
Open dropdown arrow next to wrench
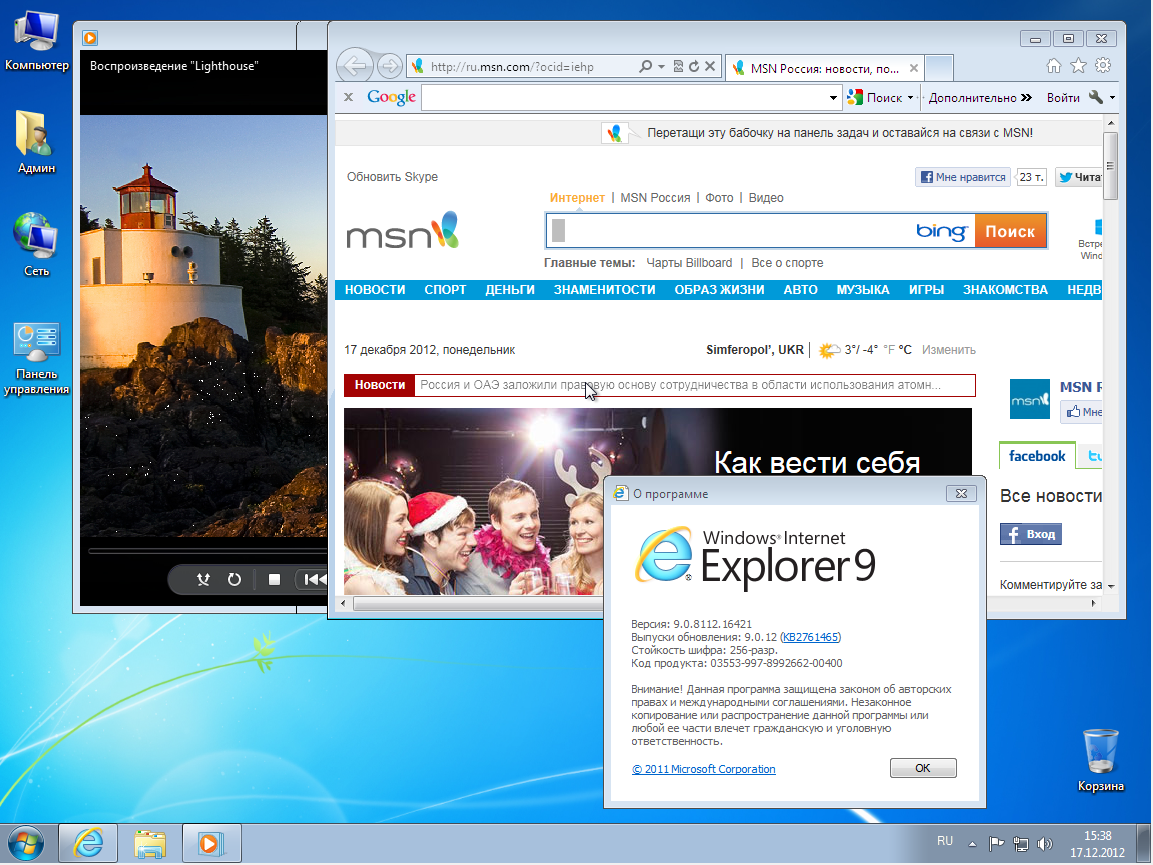(1112, 97)
